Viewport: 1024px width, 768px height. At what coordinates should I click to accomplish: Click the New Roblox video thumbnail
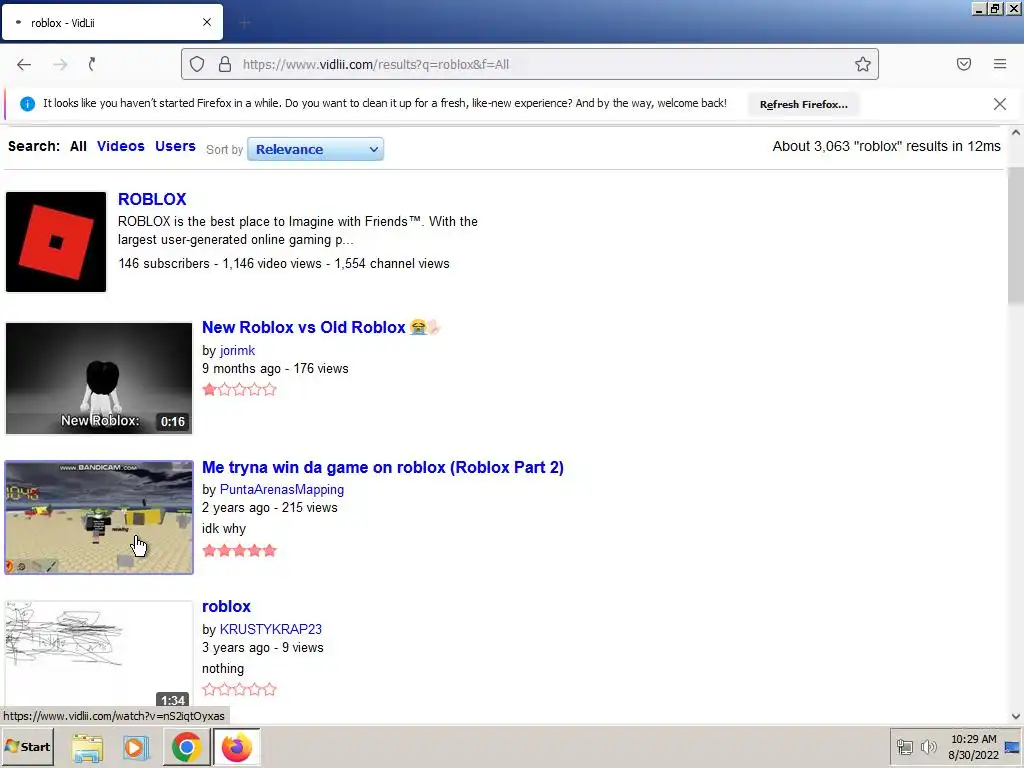[x=99, y=378]
